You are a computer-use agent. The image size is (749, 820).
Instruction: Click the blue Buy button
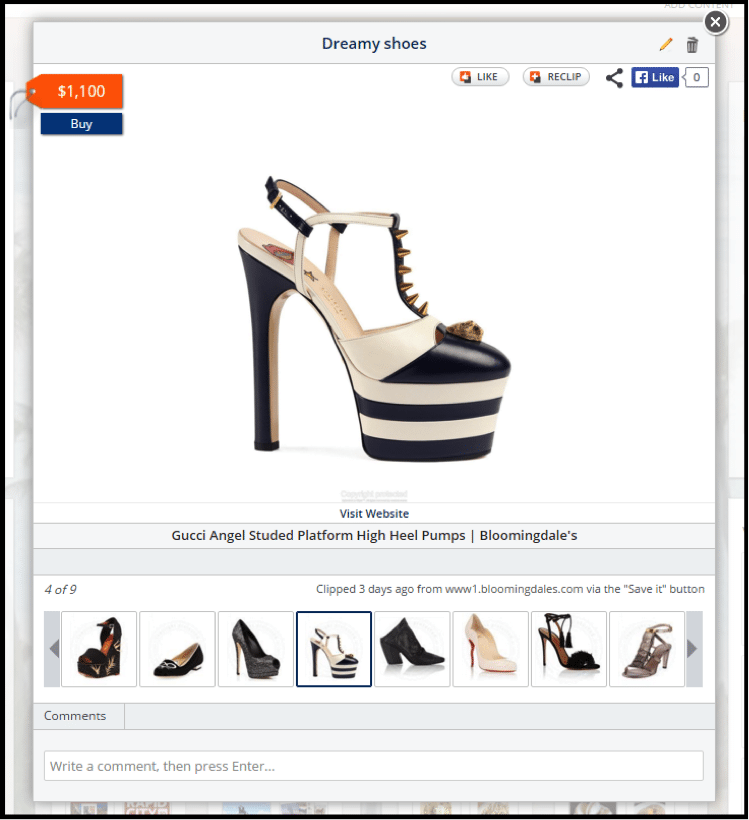point(81,124)
